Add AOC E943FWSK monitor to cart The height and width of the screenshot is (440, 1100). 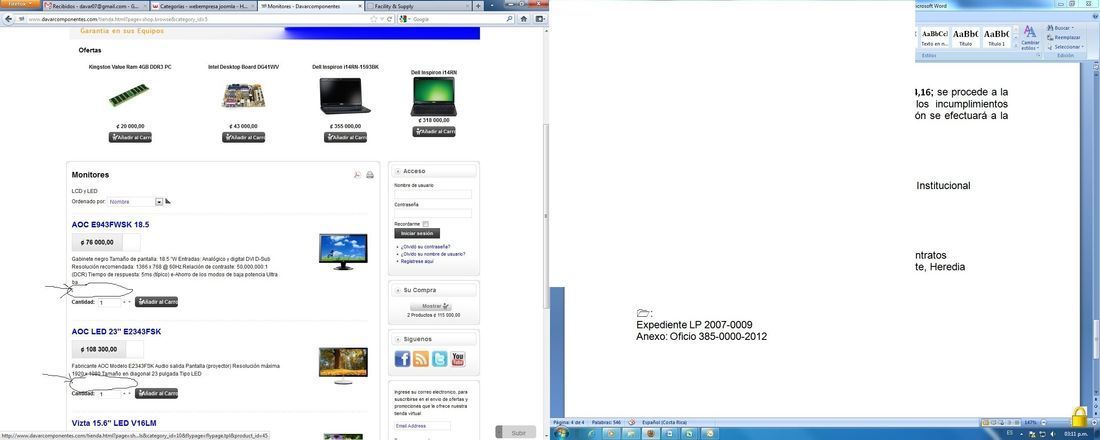[x=156, y=302]
